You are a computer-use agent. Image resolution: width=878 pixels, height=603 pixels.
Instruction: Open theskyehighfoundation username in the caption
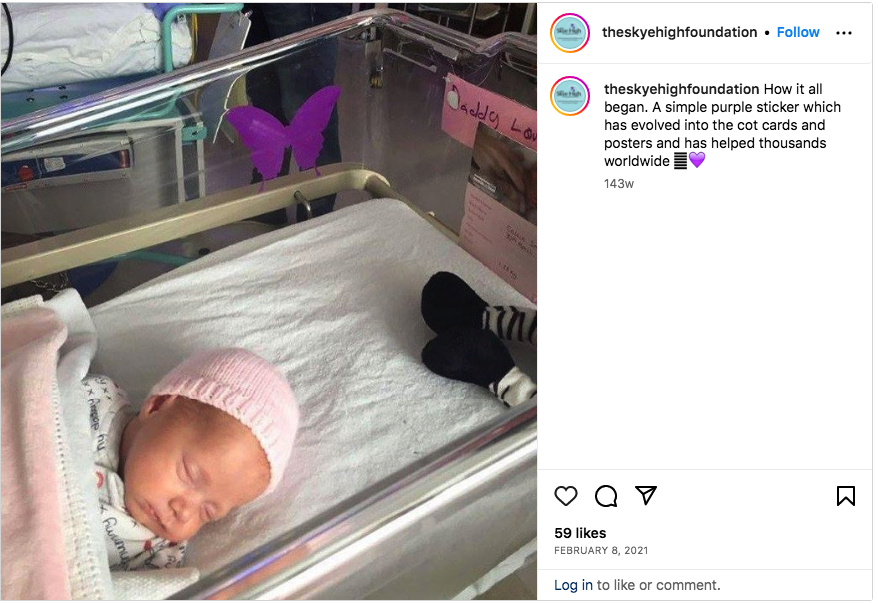tap(681, 89)
